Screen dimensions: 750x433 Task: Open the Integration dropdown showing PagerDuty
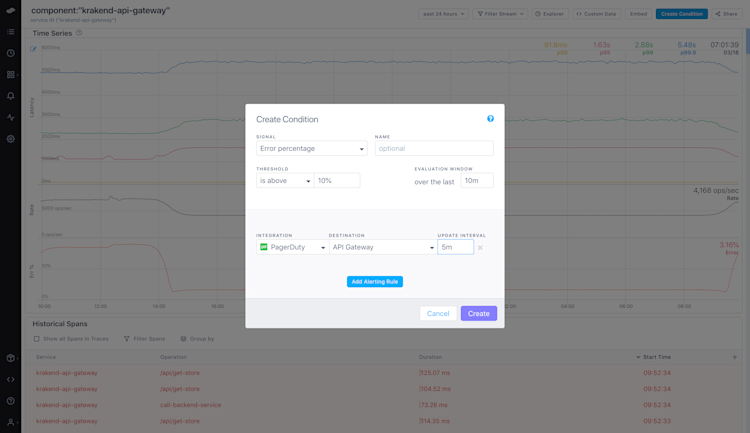293,247
